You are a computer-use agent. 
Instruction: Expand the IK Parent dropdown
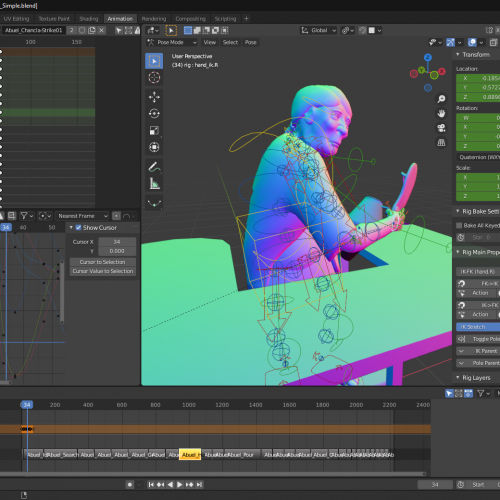(x=478, y=351)
